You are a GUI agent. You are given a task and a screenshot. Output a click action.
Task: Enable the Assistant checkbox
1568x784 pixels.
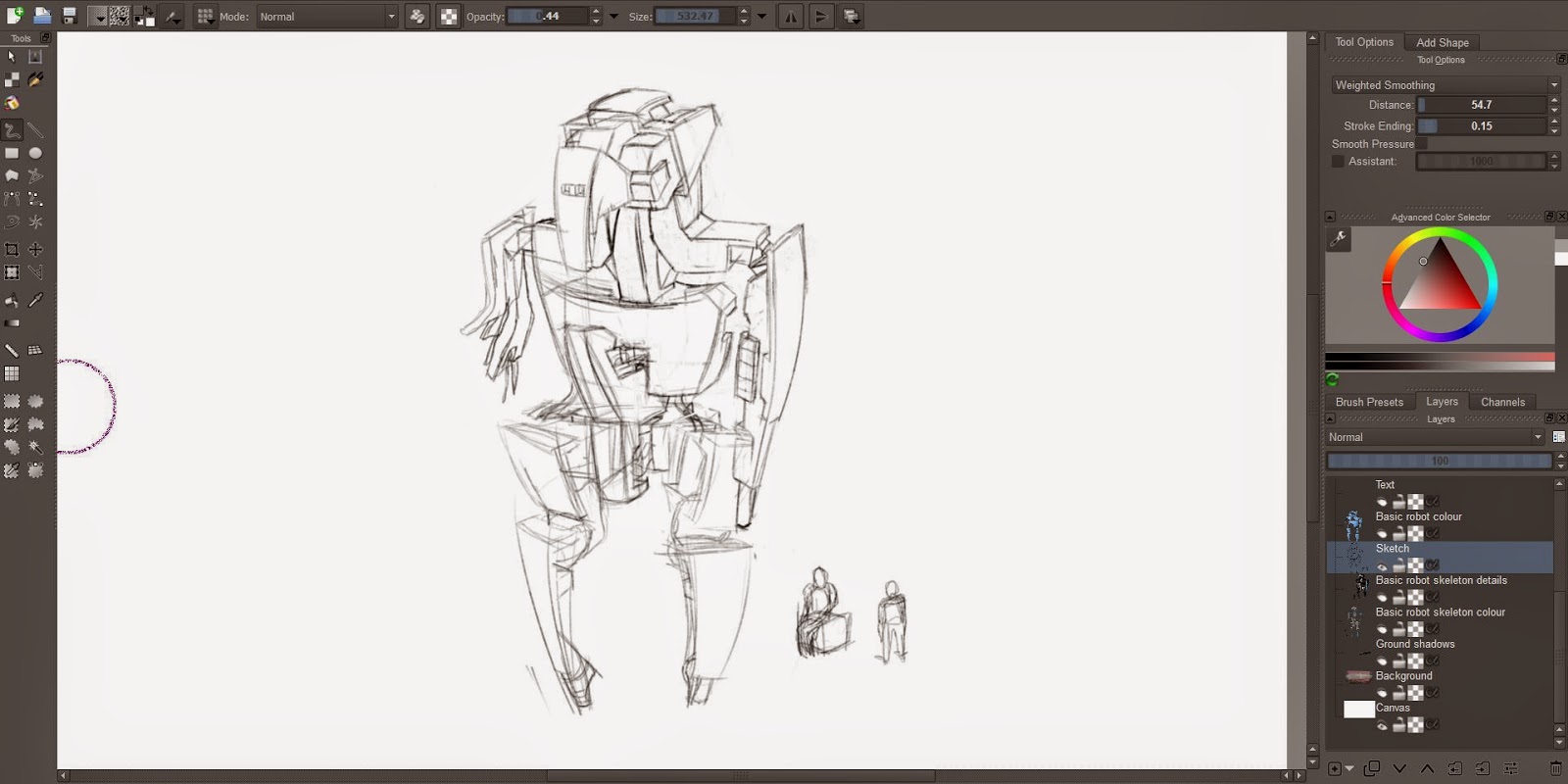click(1338, 161)
